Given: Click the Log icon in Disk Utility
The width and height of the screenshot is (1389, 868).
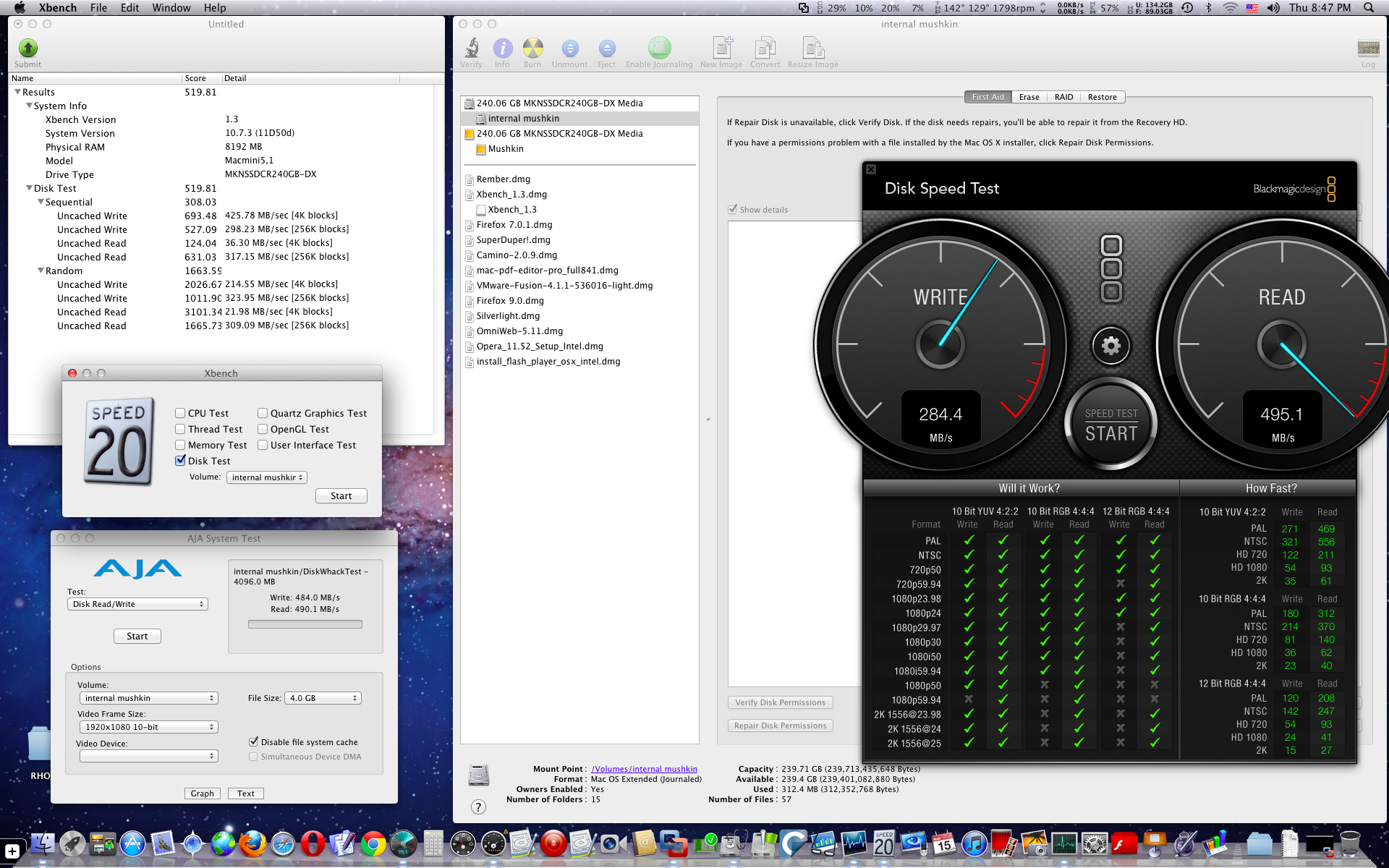Looking at the screenshot, I should tap(1367, 48).
